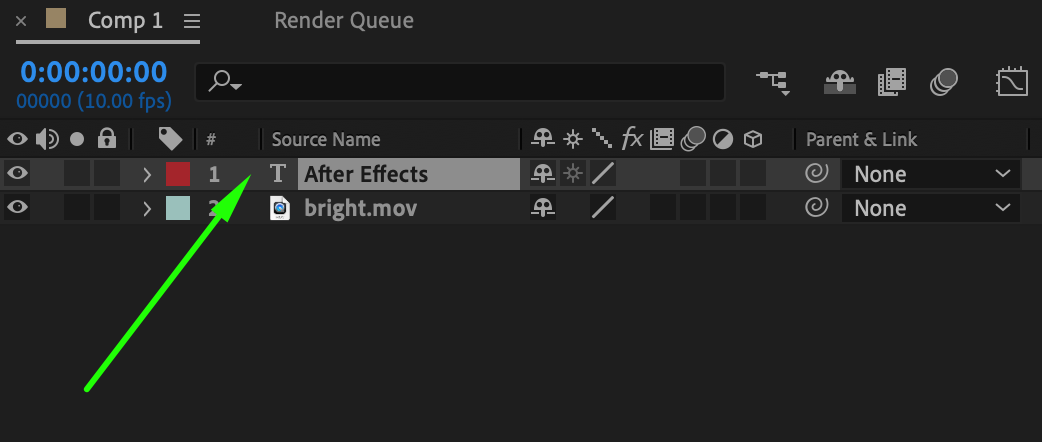
Task: Open the After Effects parent None dropdown
Action: click(930, 174)
